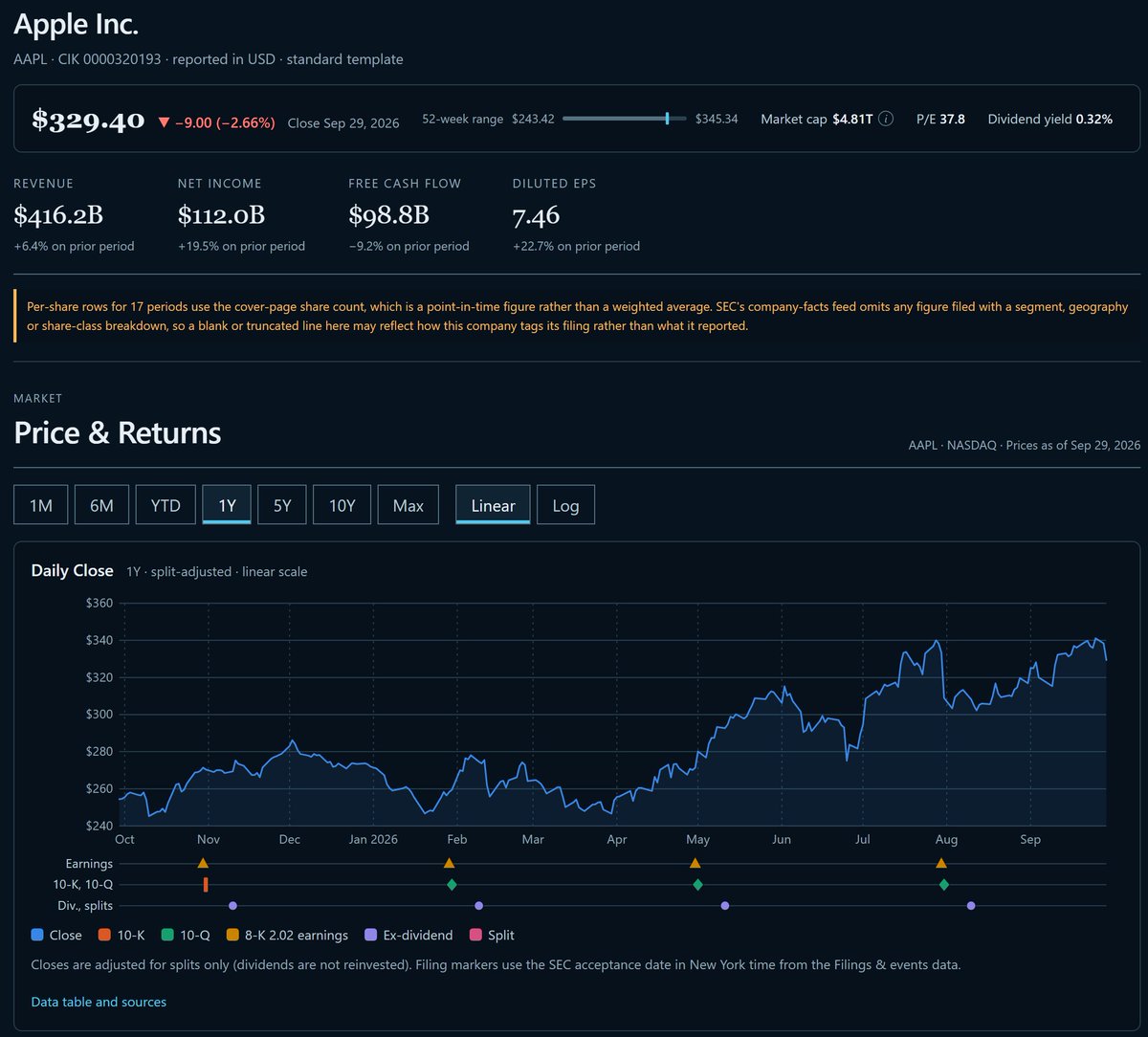1148x1037 pixels.
Task: Click the Earnings row label
Action: pyautogui.click(x=89, y=864)
